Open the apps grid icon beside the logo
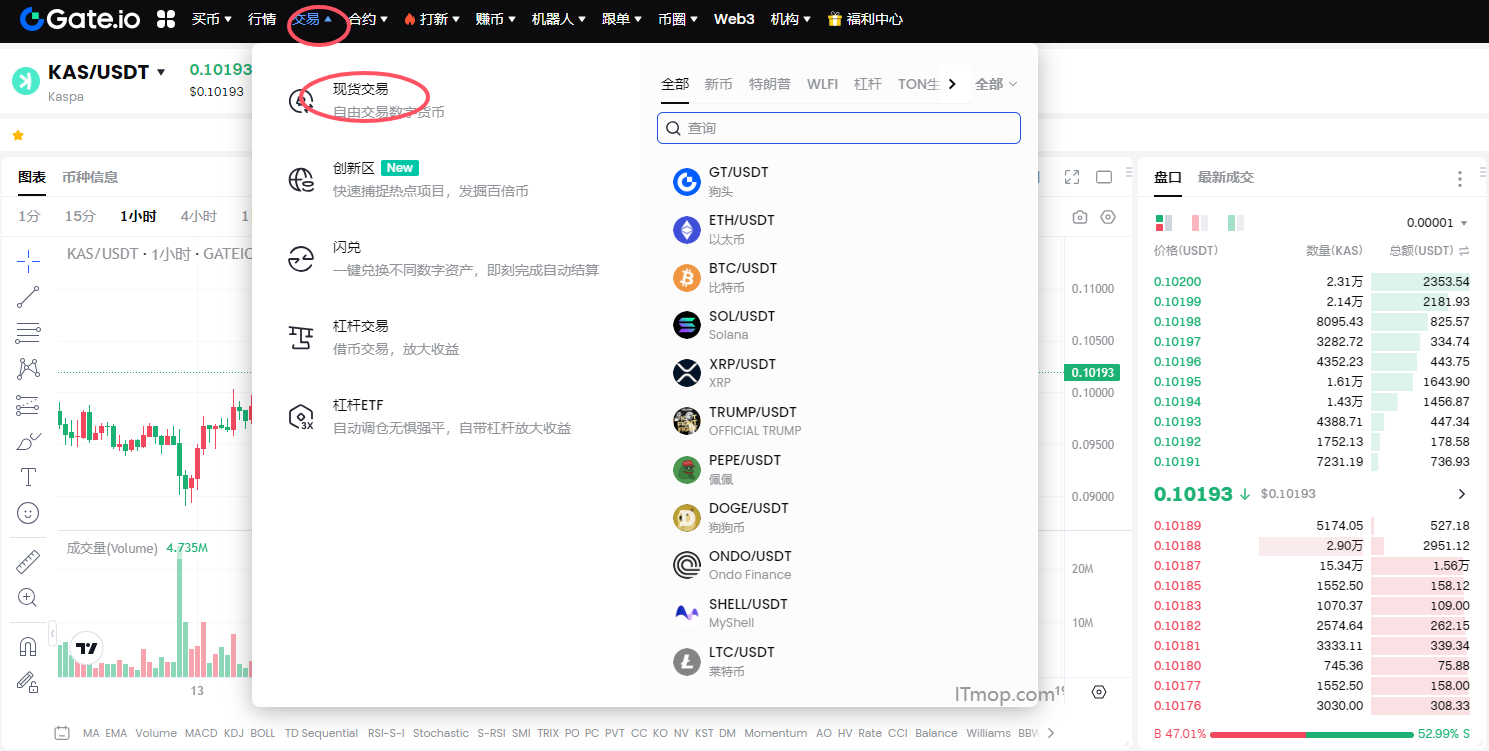 tap(166, 19)
